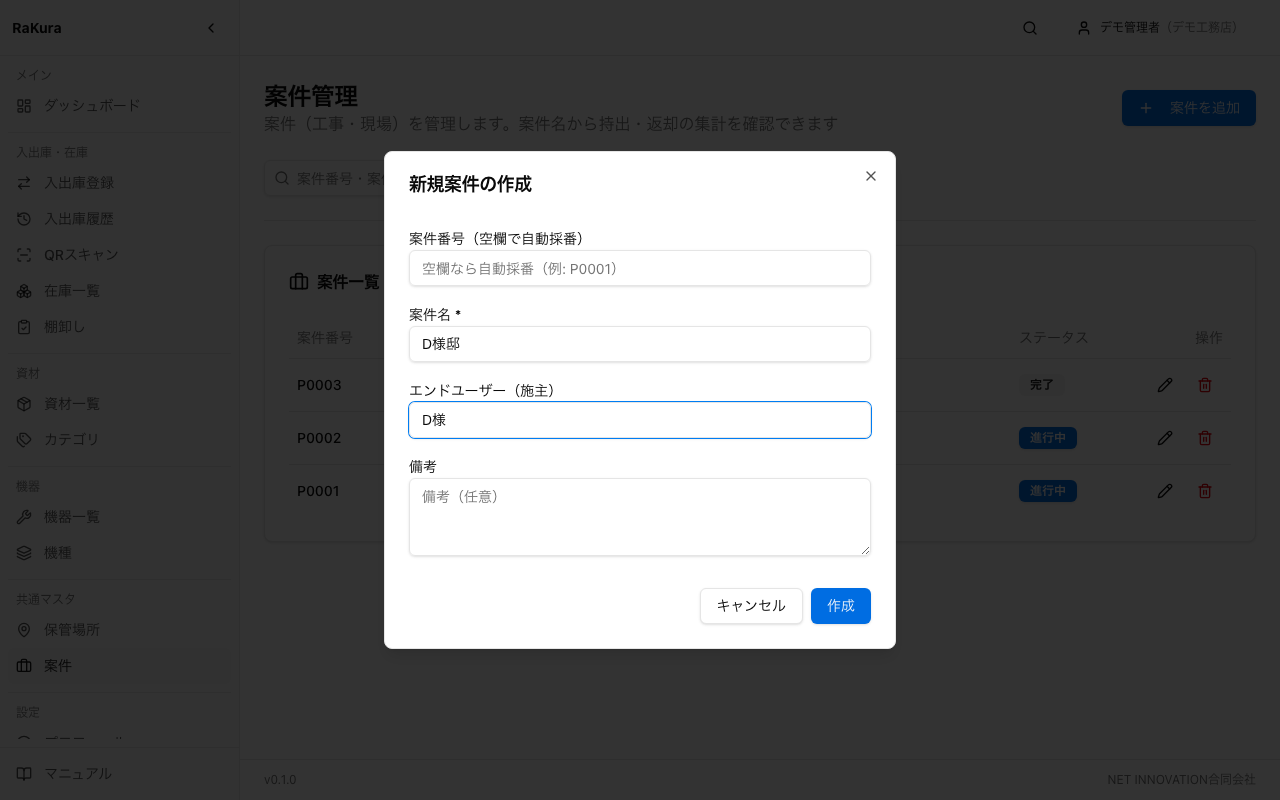Click the キャンセル button
The height and width of the screenshot is (800, 1280).
coord(751,606)
